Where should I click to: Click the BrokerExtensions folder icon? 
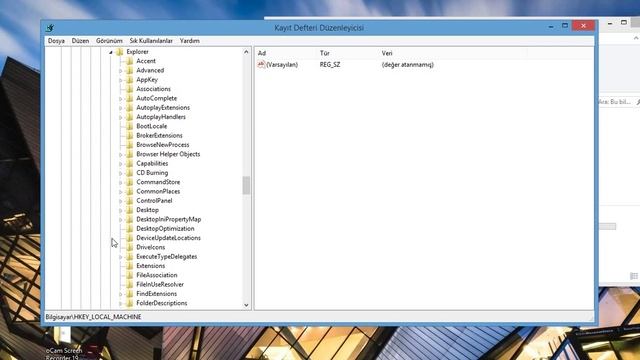[129, 136]
